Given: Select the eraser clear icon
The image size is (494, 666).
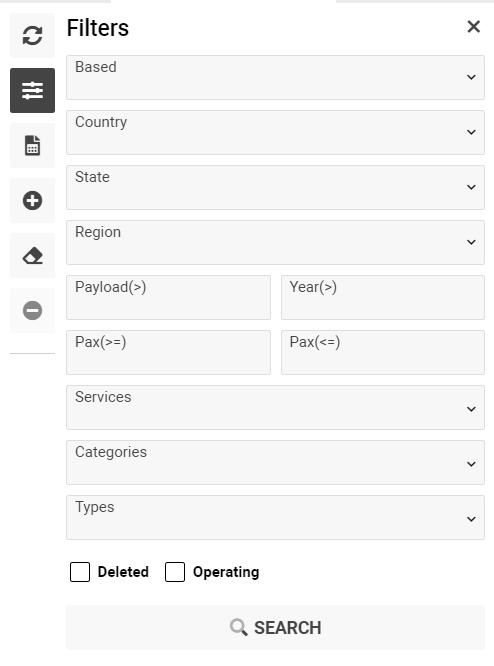Looking at the screenshot, I should click(32, 256).
